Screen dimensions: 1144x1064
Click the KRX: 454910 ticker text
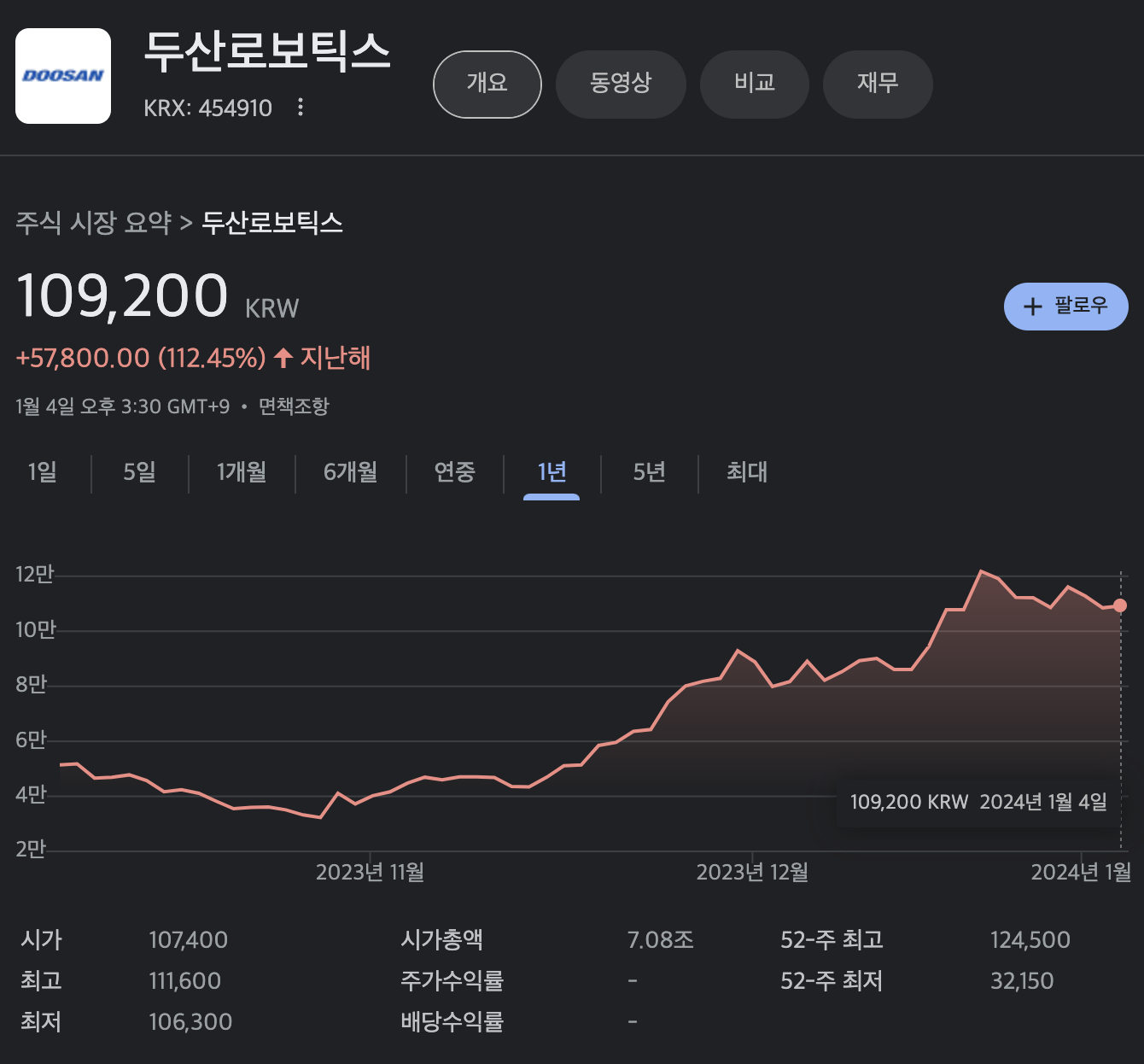tap(207, 108)
